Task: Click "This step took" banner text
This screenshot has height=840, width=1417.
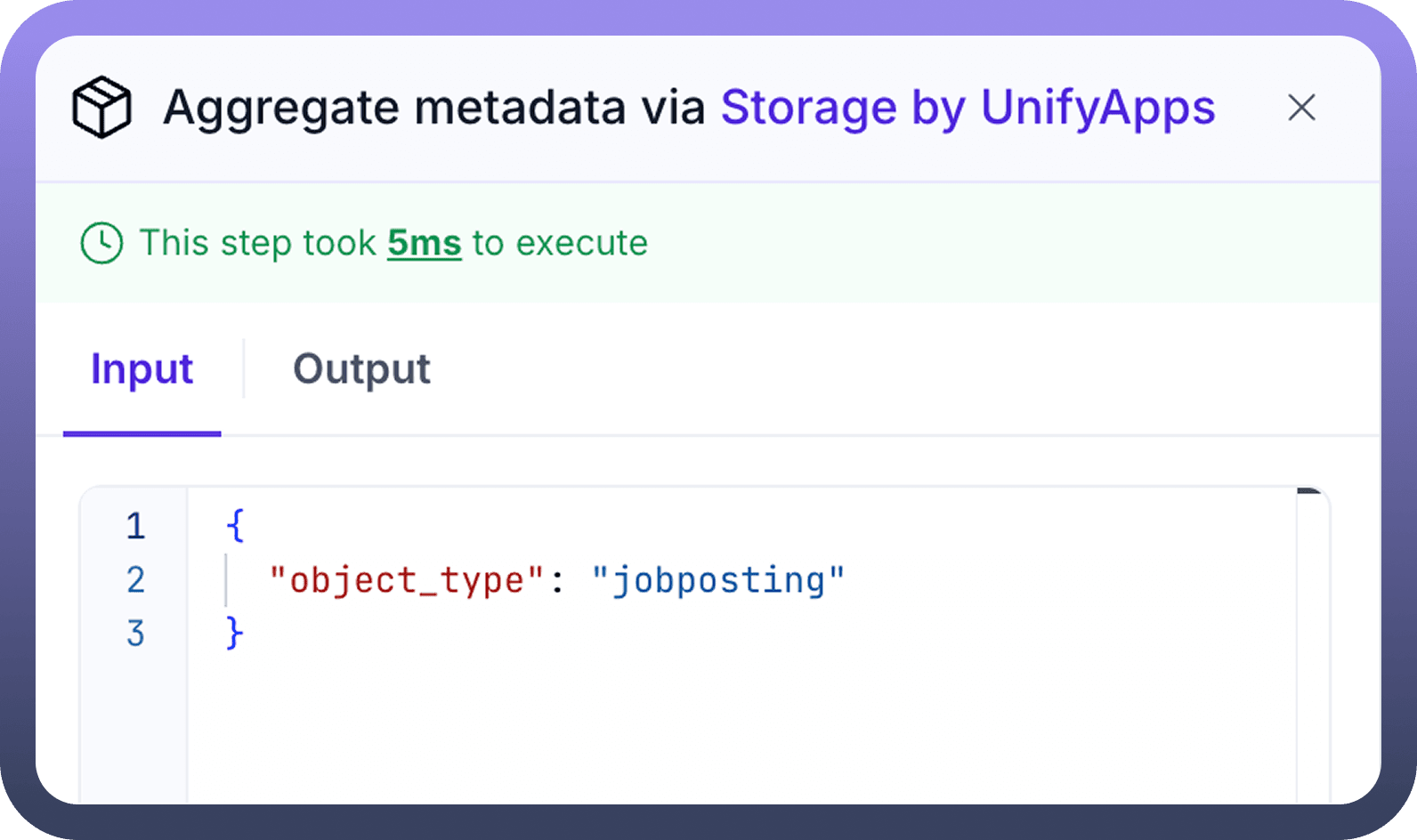Action: tap(258, 243)
